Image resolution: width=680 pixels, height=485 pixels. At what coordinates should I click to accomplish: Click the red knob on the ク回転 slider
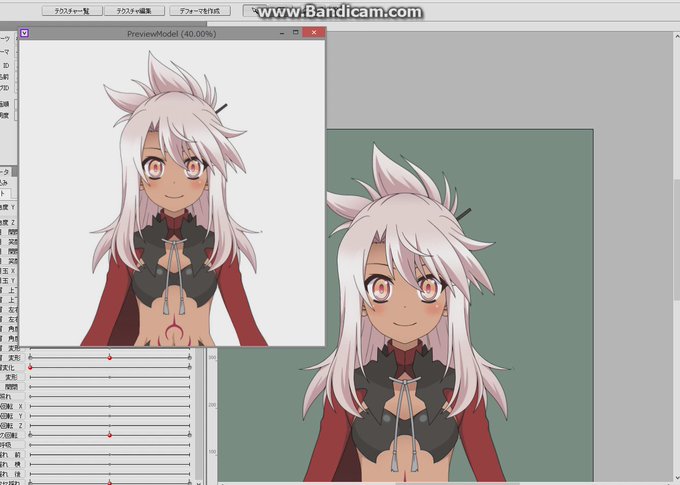click(110, 435)
